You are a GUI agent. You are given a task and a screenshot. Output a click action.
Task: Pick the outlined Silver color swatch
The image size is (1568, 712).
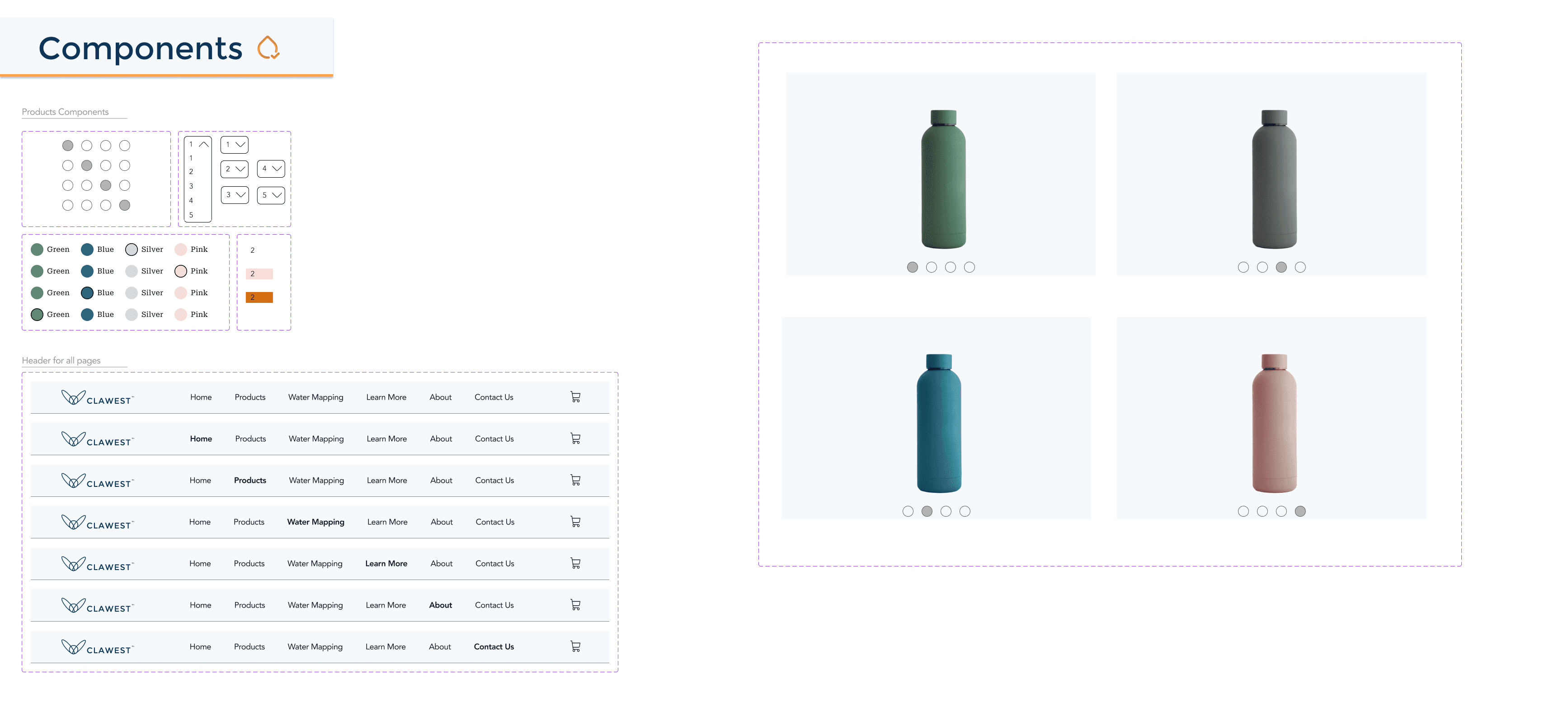click(132, 250)
